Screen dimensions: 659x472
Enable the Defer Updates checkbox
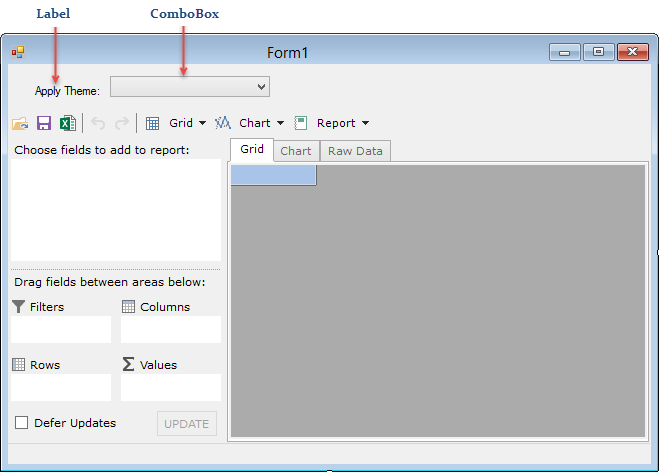[x=21, y=423]
